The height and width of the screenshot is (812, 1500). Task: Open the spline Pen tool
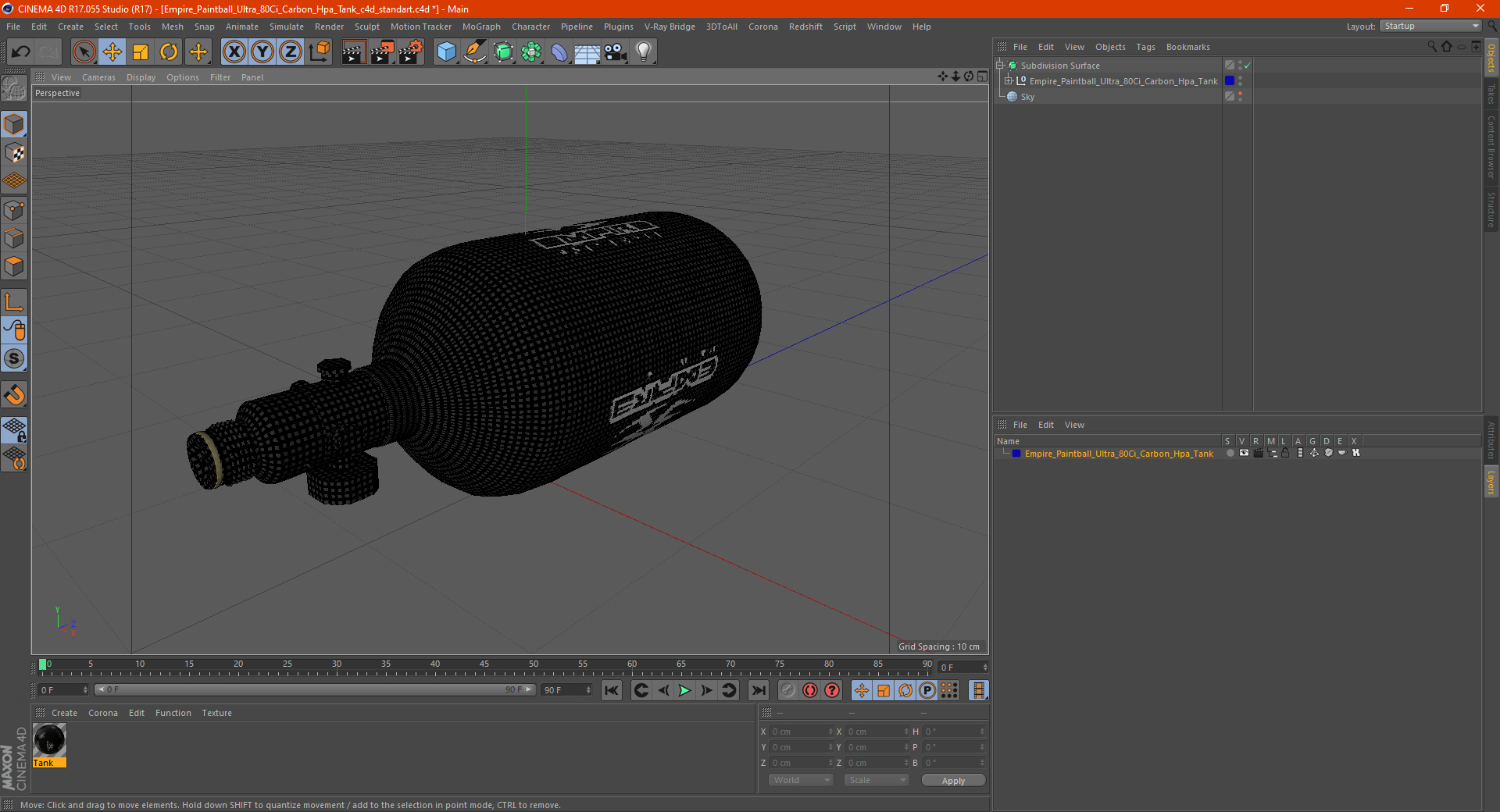tap(474, 52)
